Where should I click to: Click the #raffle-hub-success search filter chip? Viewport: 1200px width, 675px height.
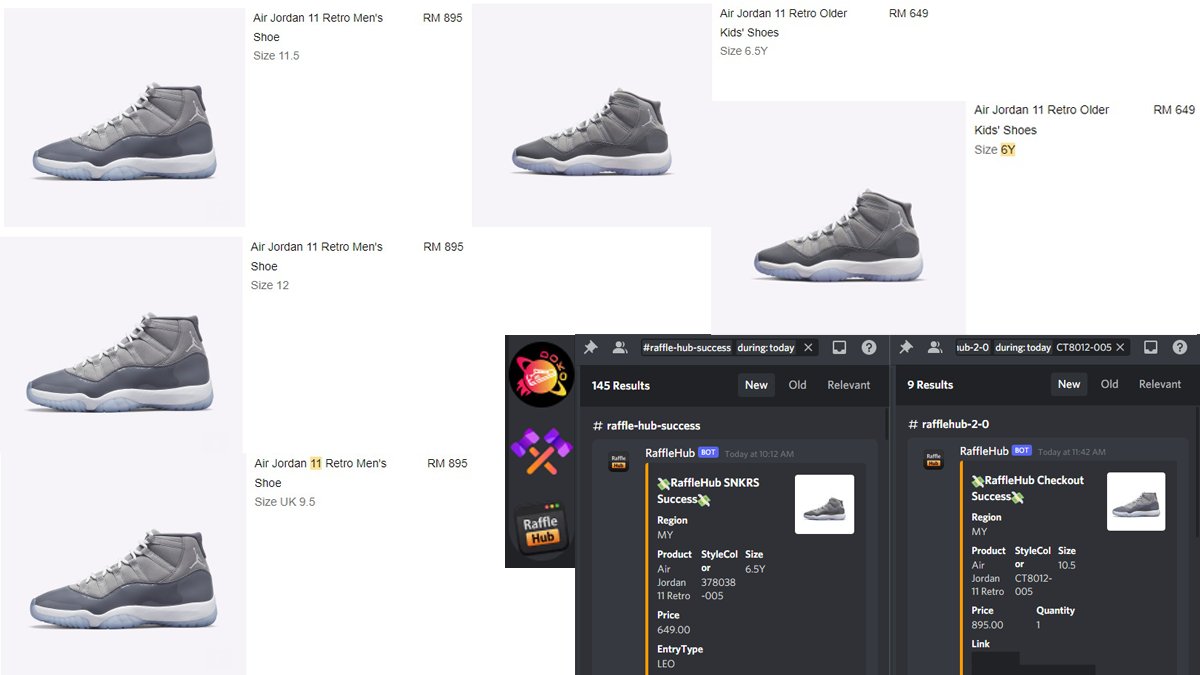coord(687,348)
